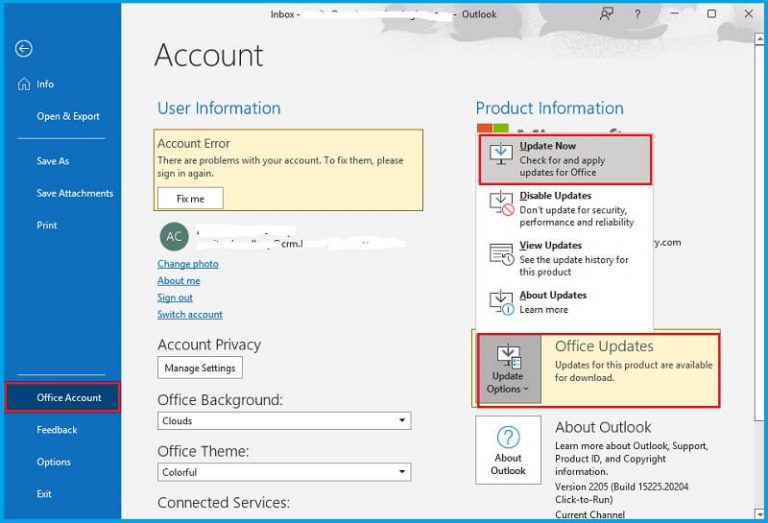Click the Account Error heading text
The image size is (768, 523).
(x=193, y=143)
